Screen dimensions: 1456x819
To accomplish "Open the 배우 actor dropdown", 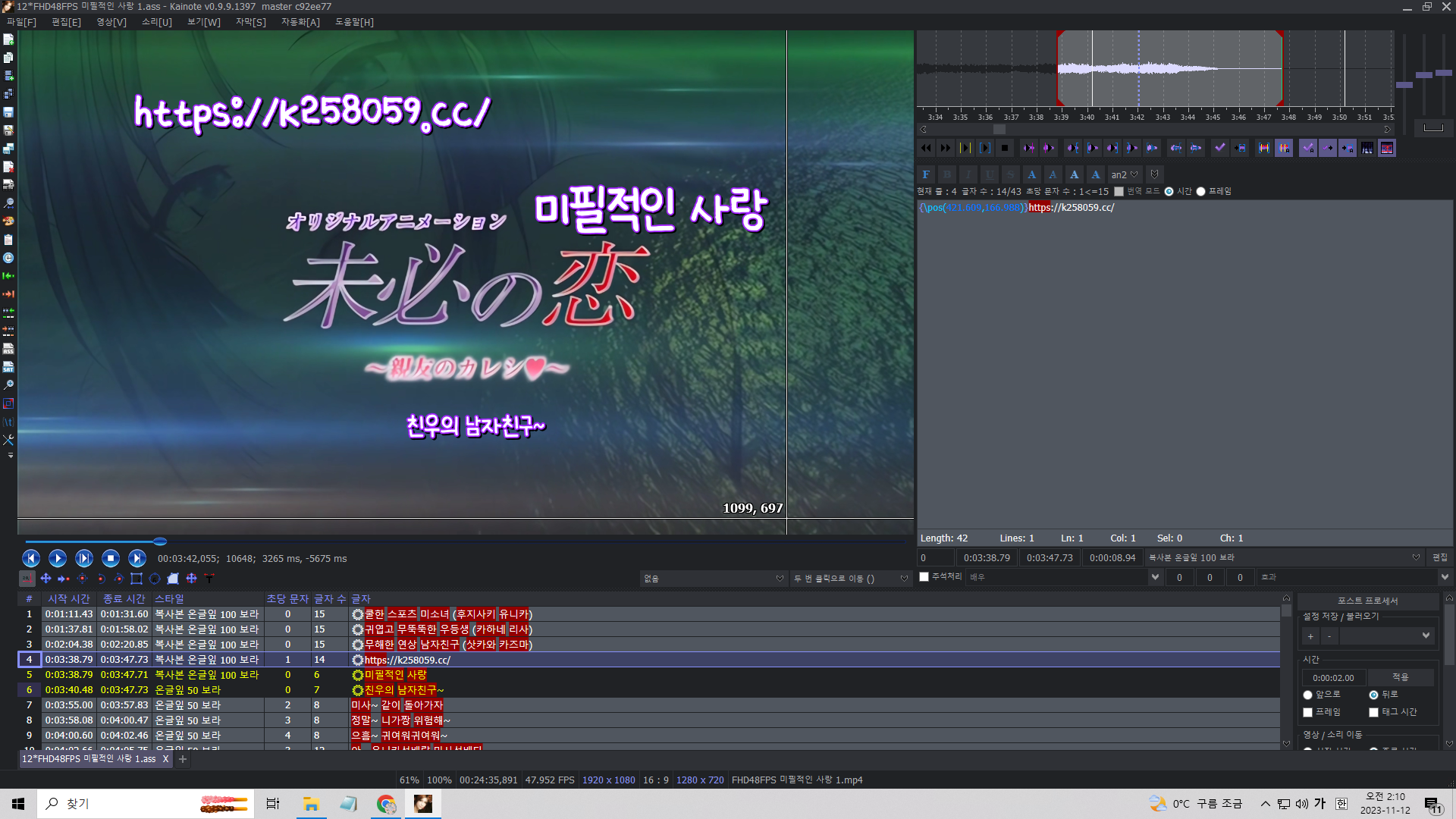I will [1064, 577].
